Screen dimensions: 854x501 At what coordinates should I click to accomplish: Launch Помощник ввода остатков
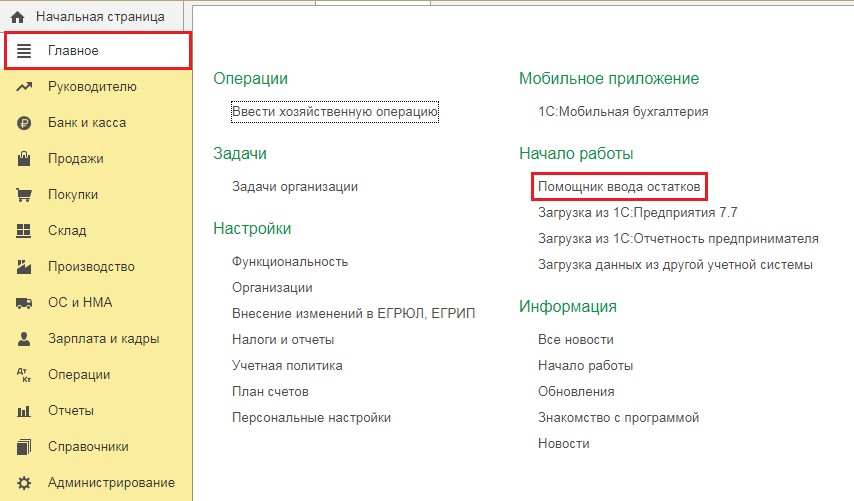tap(619, 187)
